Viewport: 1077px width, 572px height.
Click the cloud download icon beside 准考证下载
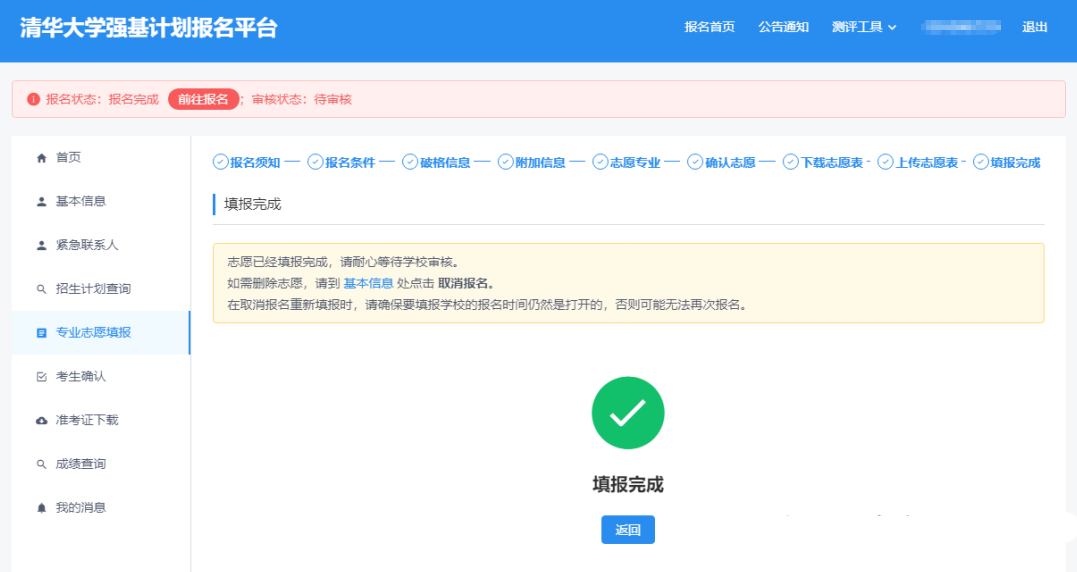pyautogui.click(x=41, y=420)
